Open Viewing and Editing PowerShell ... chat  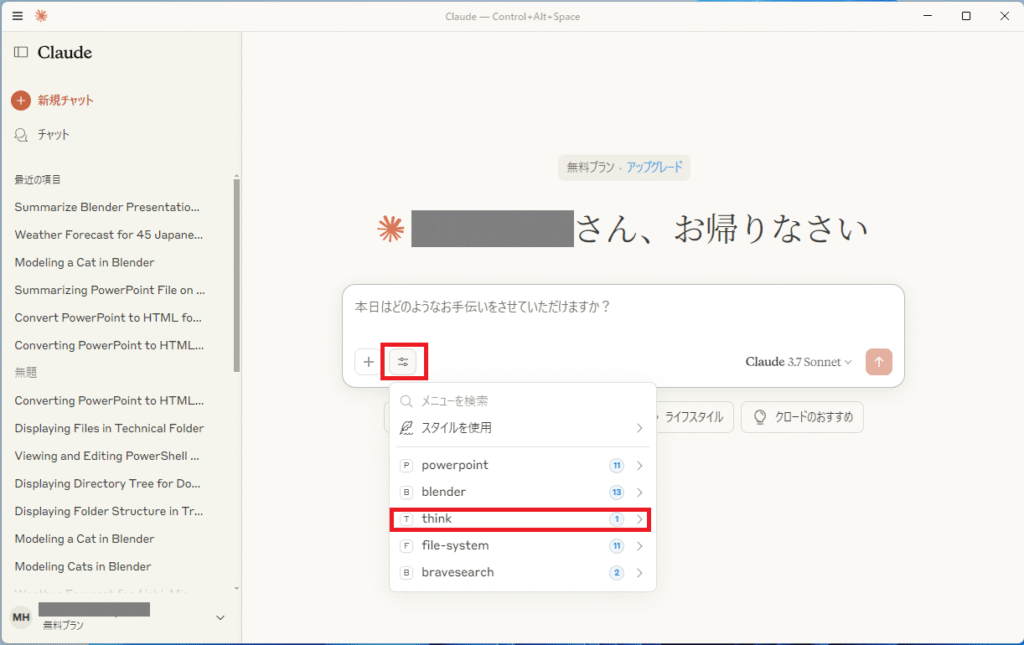[106, 456]
